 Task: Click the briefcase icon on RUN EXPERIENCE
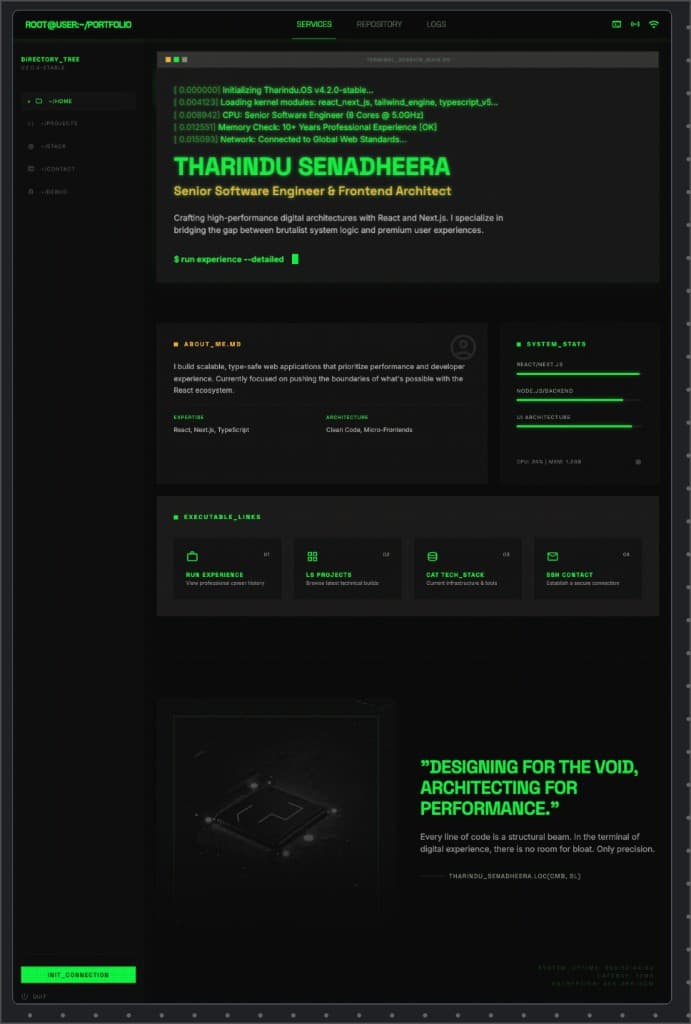pyautogui.click(x=192, y=556)
